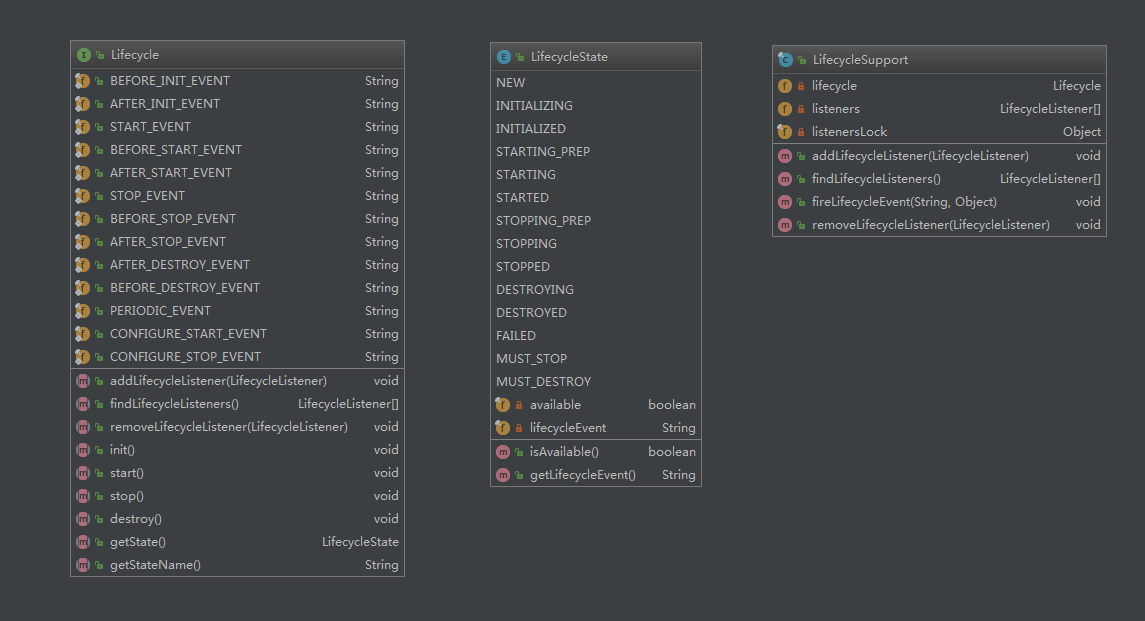Select the LifecycleSupport node title
Viewport: 1145px width, 621px height.
(x=860, y=60)
